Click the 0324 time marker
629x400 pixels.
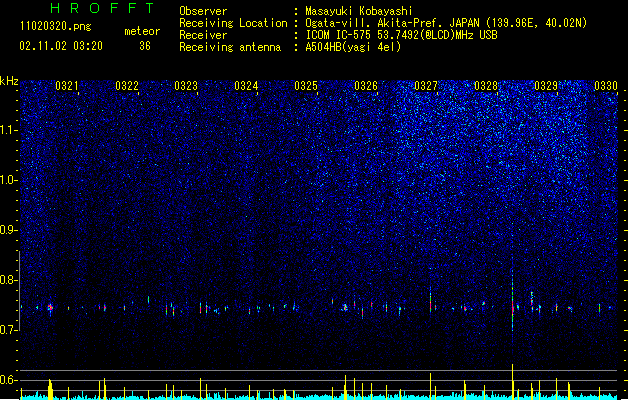pyautogui.click(x=246, y=85)
